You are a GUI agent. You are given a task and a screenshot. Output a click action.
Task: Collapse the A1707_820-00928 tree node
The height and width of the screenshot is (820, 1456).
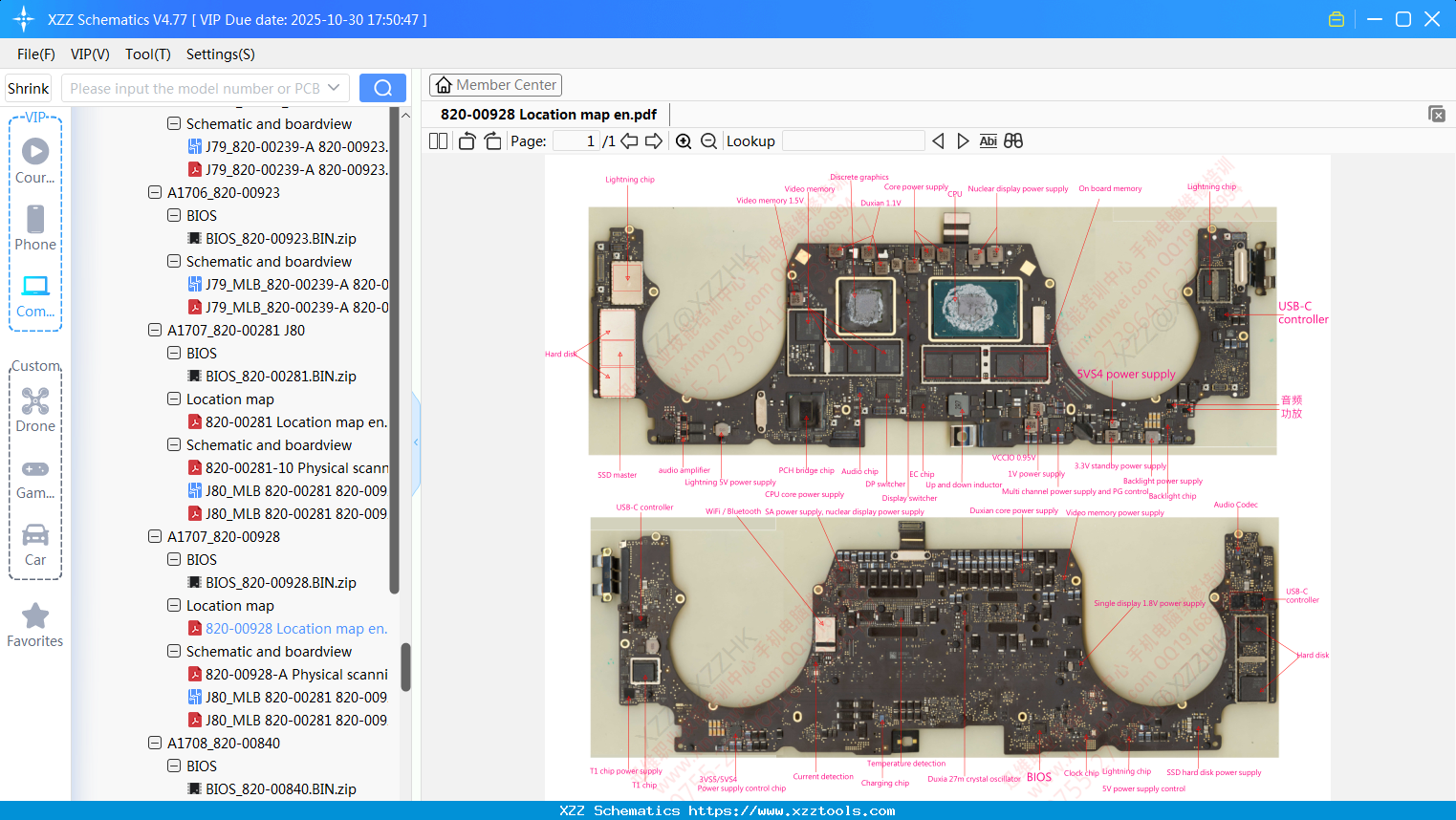(155, 537)
